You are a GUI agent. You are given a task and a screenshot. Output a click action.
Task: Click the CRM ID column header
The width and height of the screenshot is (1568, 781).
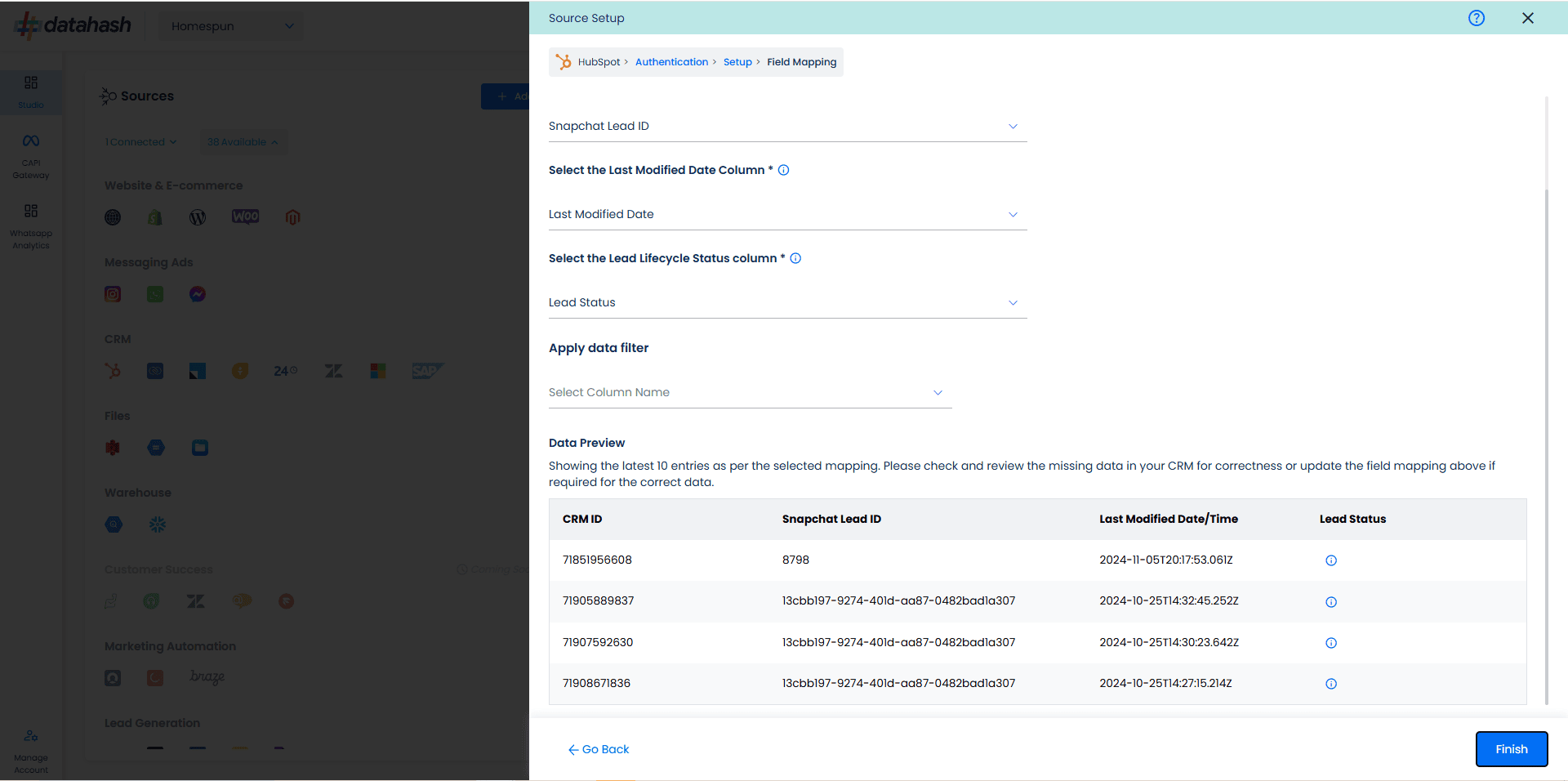point(582,519)
